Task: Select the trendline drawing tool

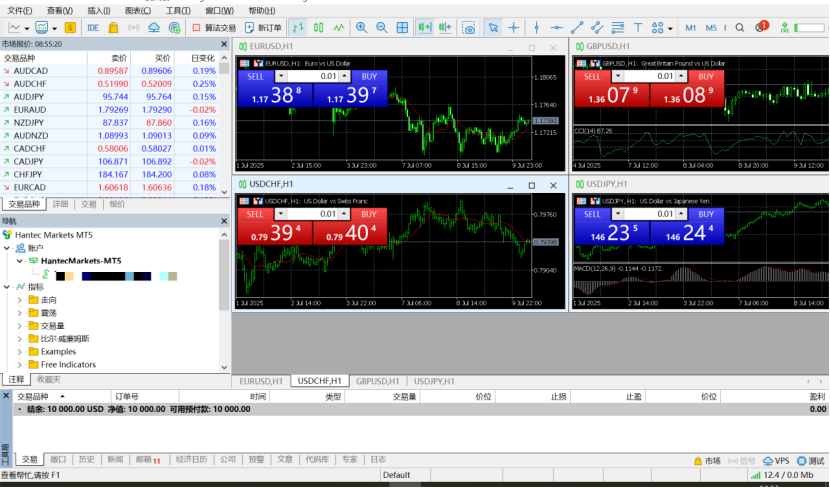Action: (x=577, y=28)
